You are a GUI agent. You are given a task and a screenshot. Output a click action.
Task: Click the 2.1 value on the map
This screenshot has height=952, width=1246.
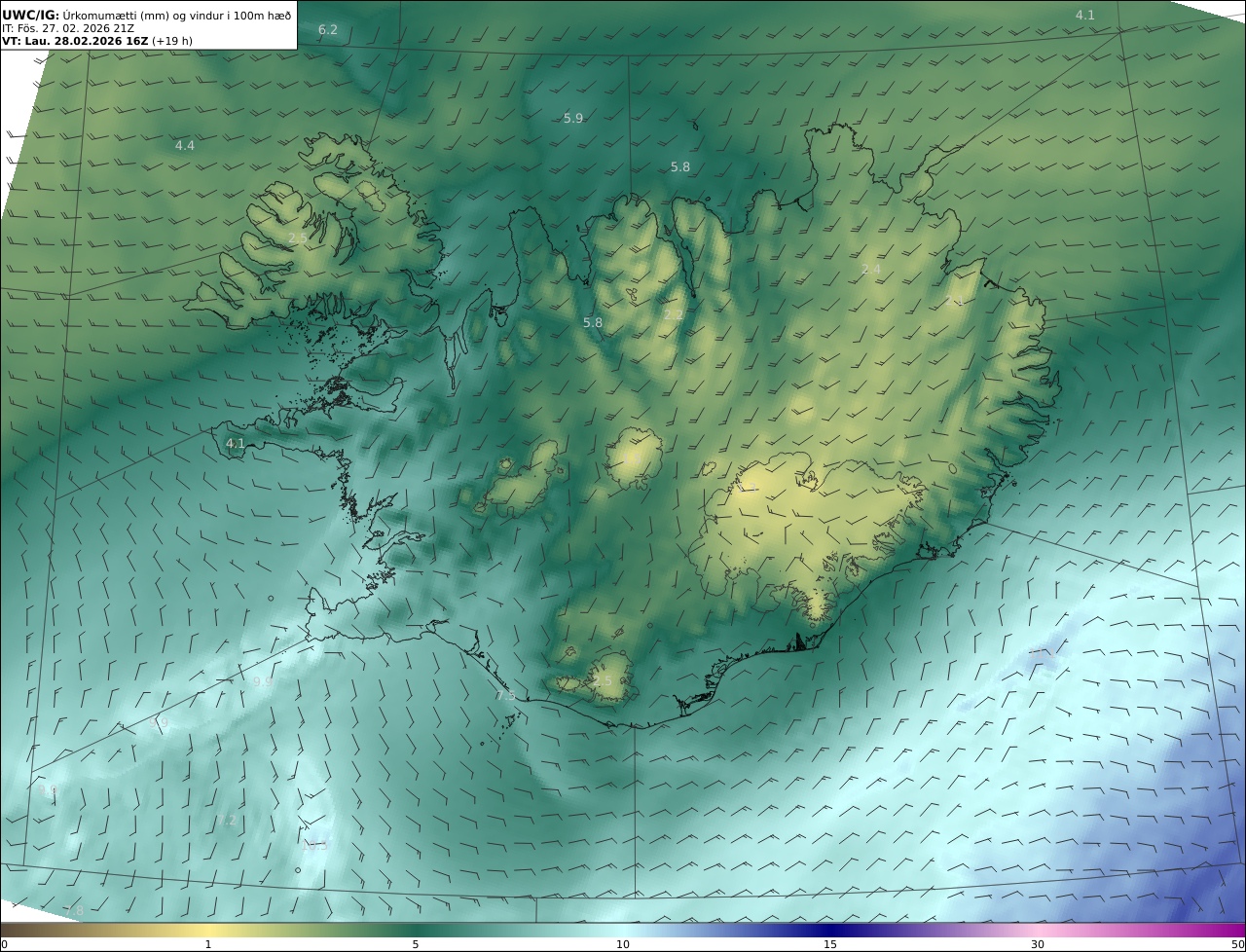pyautogui.click(x=954, y=302)
